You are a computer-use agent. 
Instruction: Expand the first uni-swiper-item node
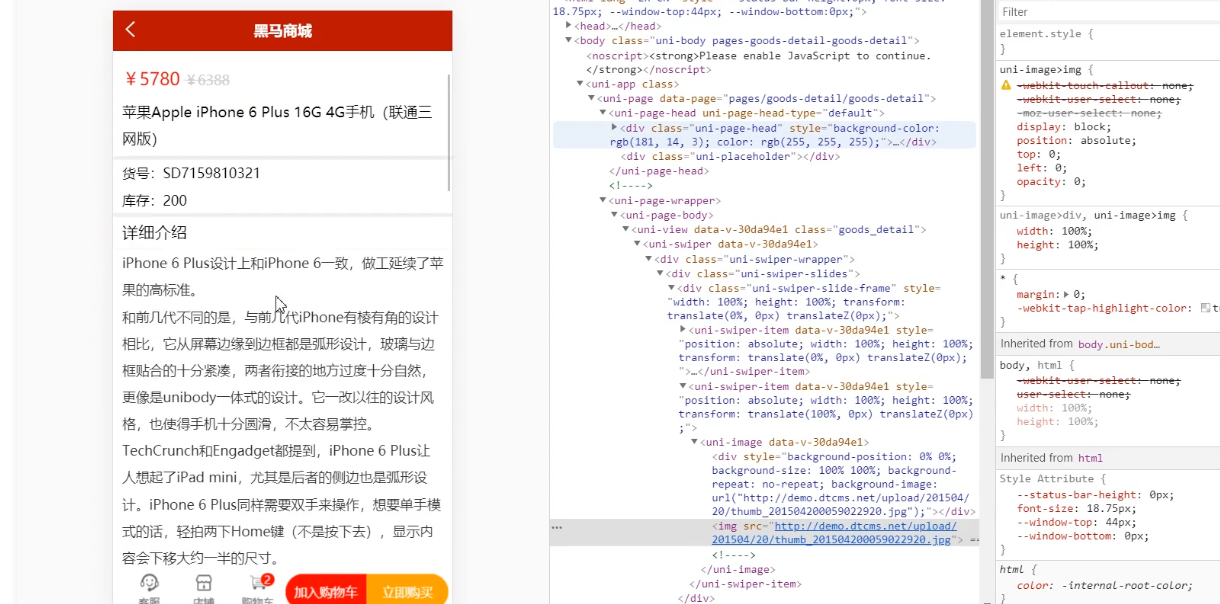683,329
